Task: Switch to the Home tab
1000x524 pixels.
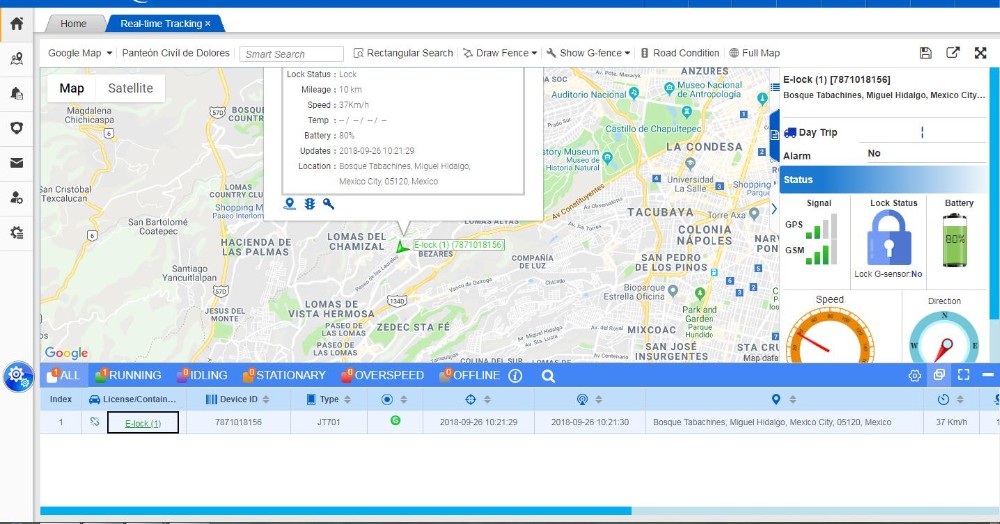Action: pos(73,24)
